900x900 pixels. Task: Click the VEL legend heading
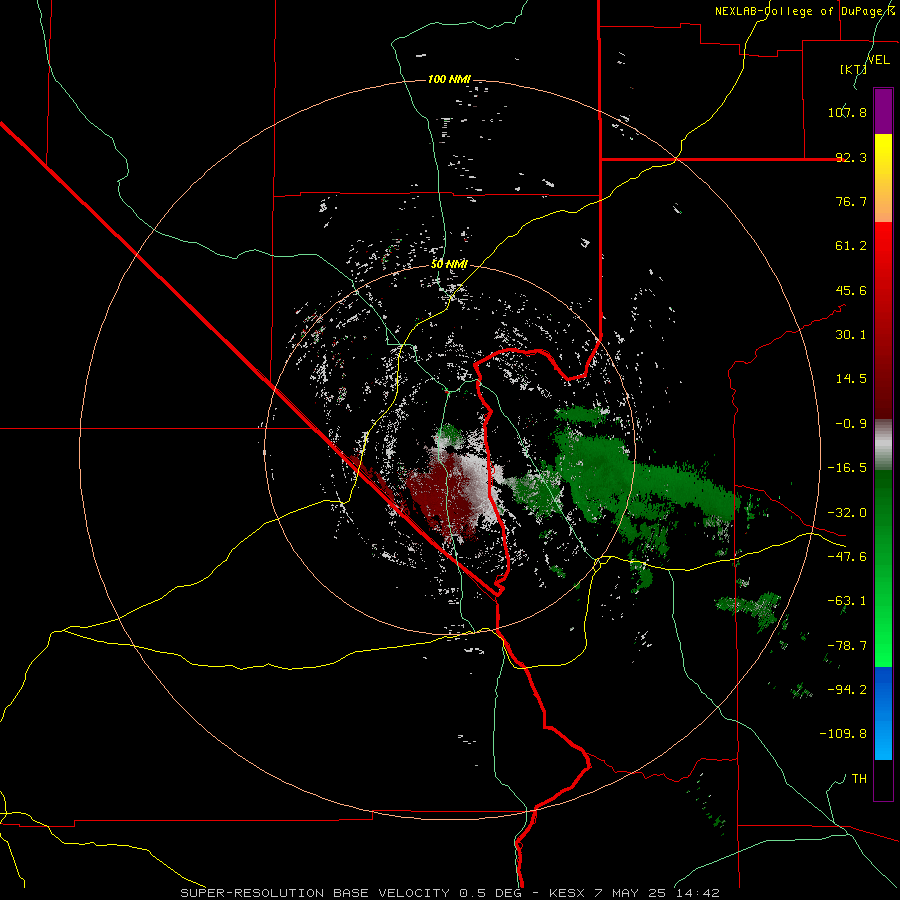coord(878,60)
